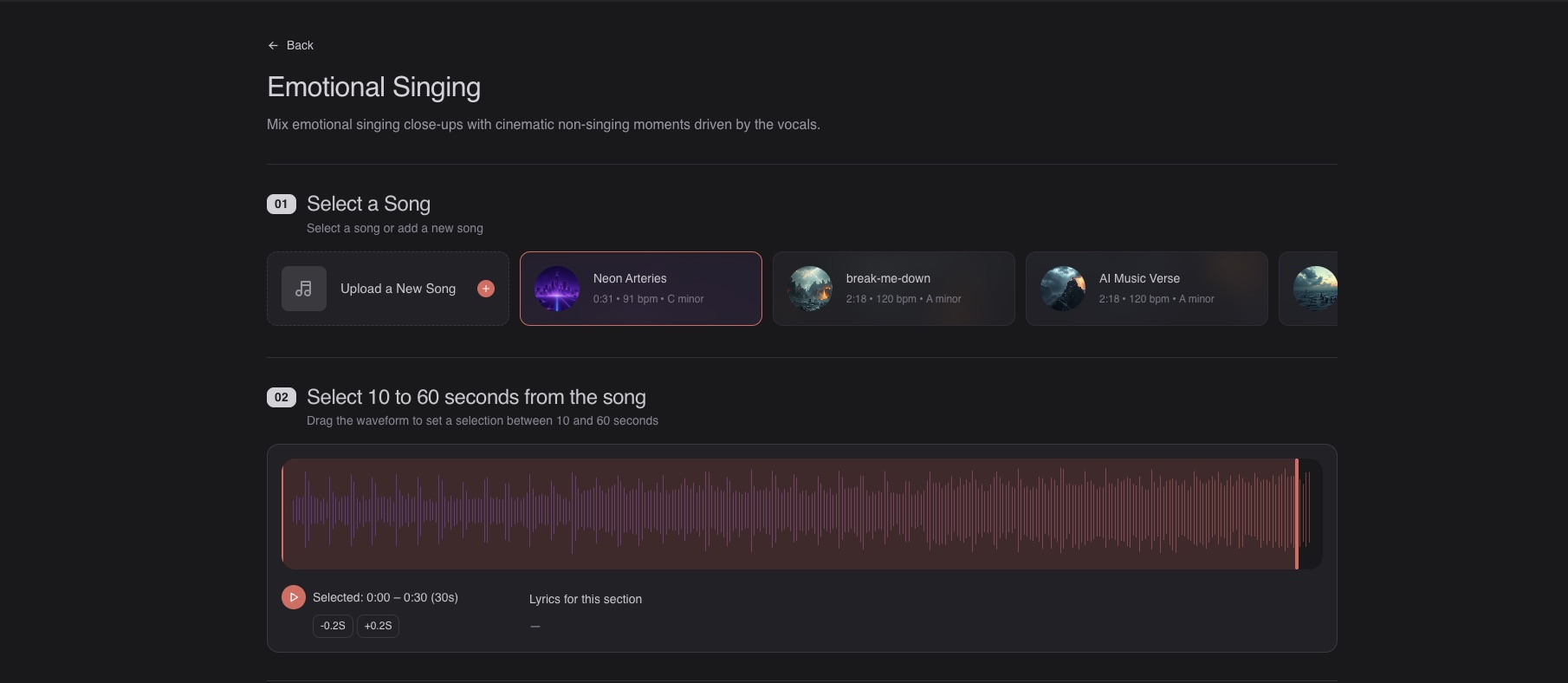
Task: Click the break-me-down cover art
Action: (810, 289)
